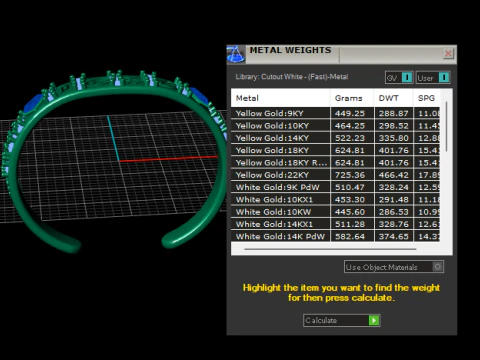Click the Library: Cutout White label
Viewport: 480px width, 360px height.
pos(292,77)
